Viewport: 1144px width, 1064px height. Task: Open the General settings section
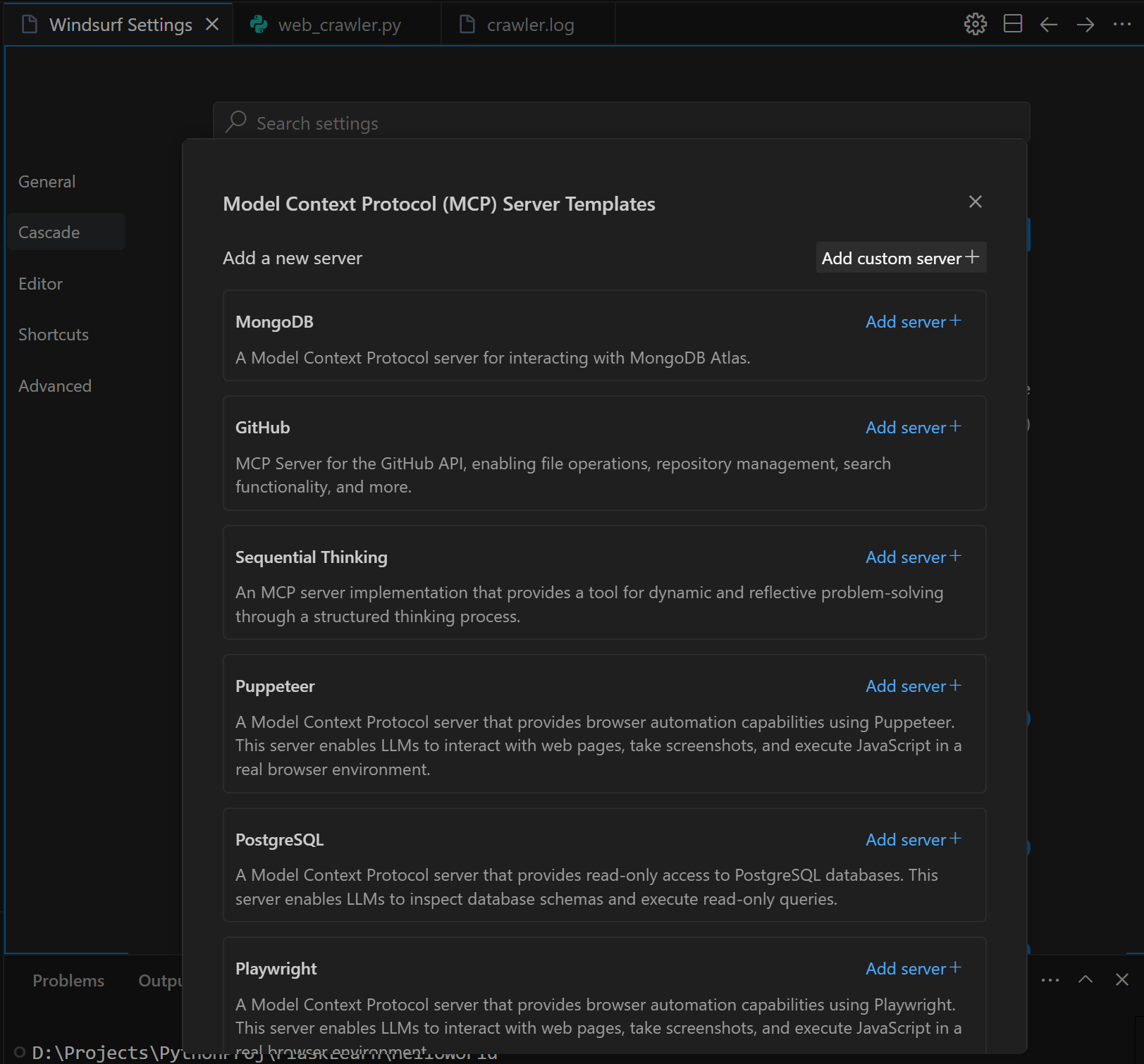pyautogui.click(x=47, y=182)
